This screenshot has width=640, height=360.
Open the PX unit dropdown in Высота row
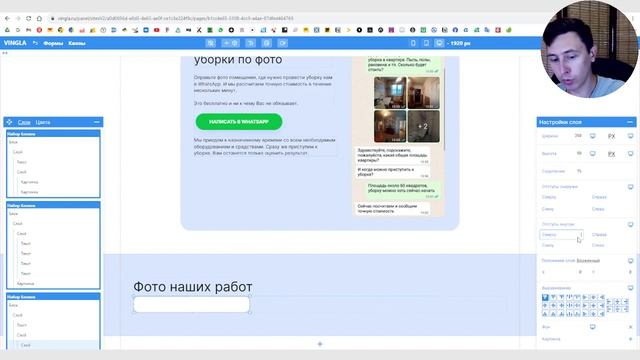(x=611, y=154)
